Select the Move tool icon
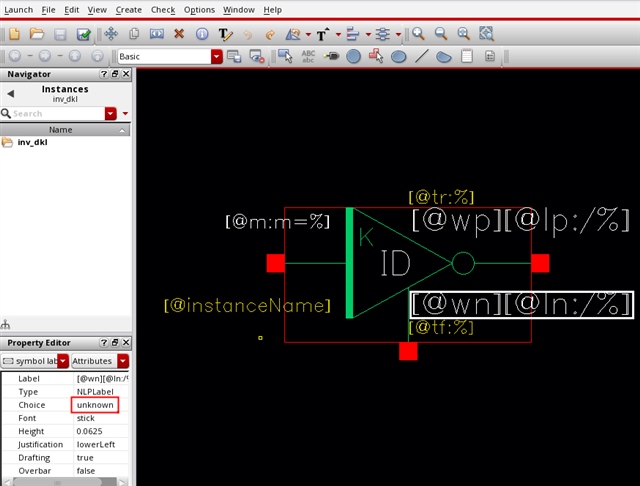This screenshot has width=640, height=486. click(x=111, y=34)
